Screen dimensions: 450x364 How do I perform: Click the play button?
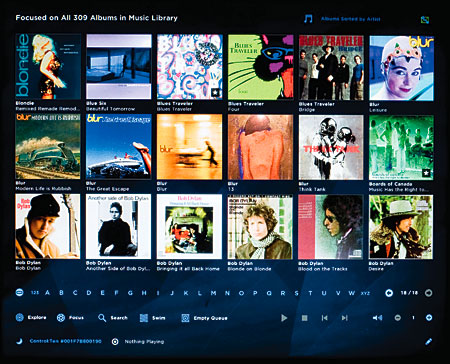click(284, 318)
